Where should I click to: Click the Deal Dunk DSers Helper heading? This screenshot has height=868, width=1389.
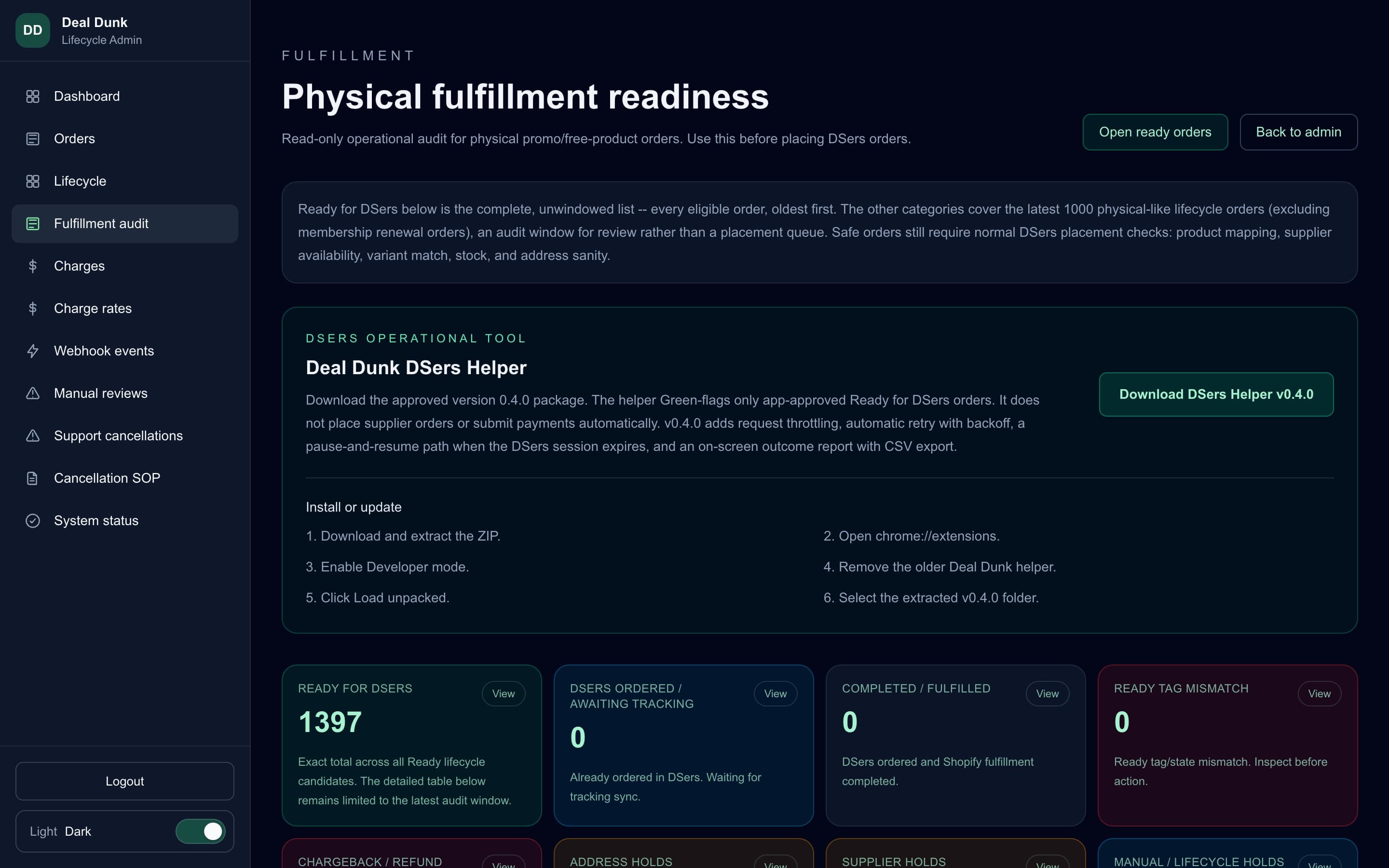[x=416, y=367]
